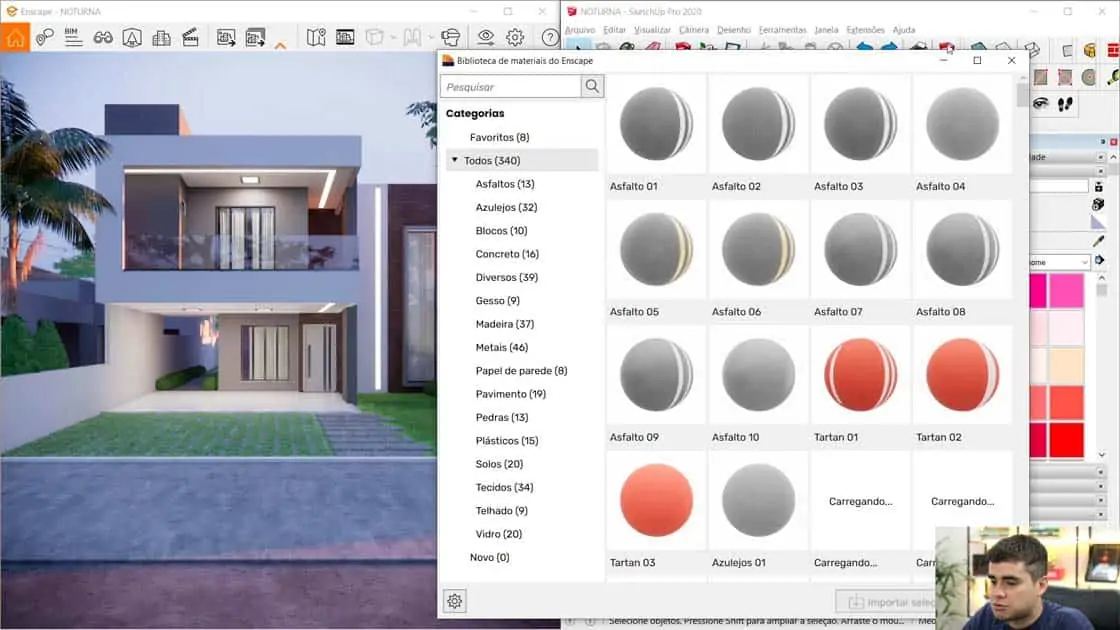Open the Ferramentas menu

[782, 30]
